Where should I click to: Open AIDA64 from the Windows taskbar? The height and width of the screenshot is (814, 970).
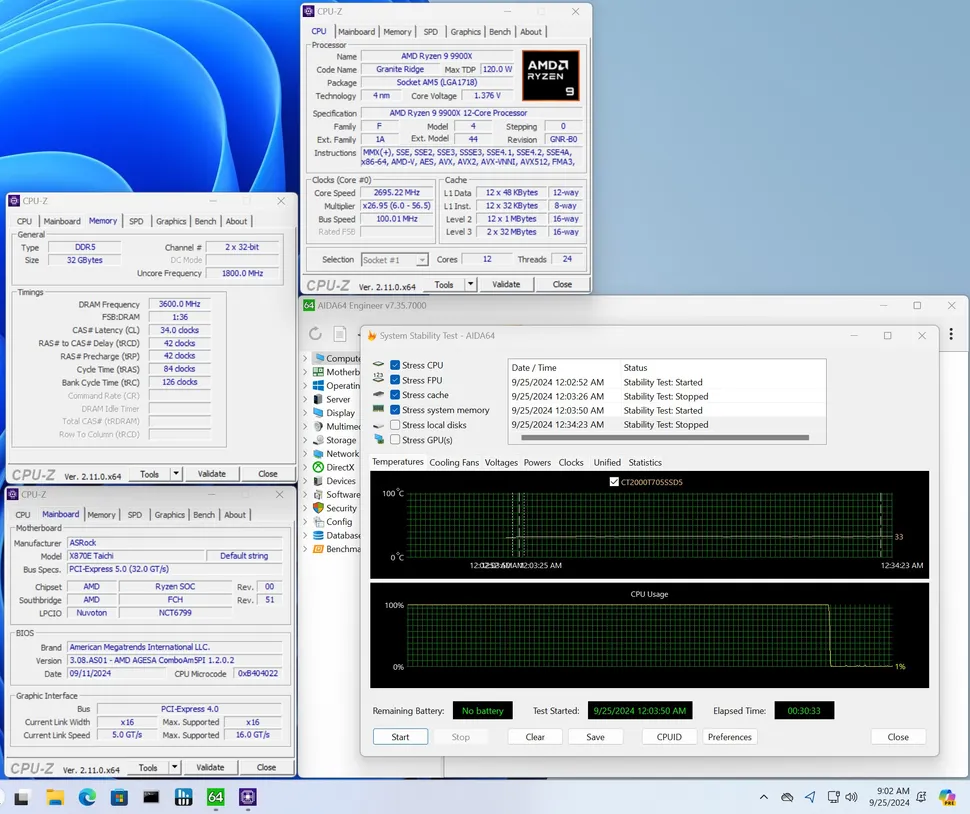point(216,797)
